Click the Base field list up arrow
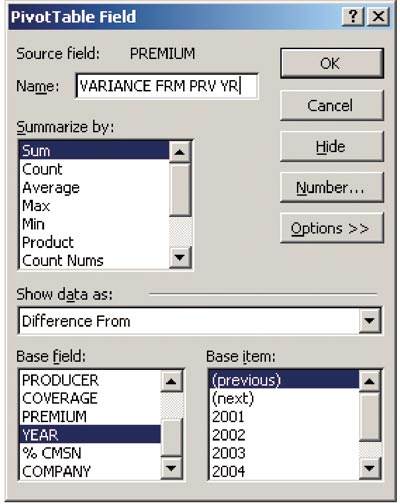 coord(171,381)
